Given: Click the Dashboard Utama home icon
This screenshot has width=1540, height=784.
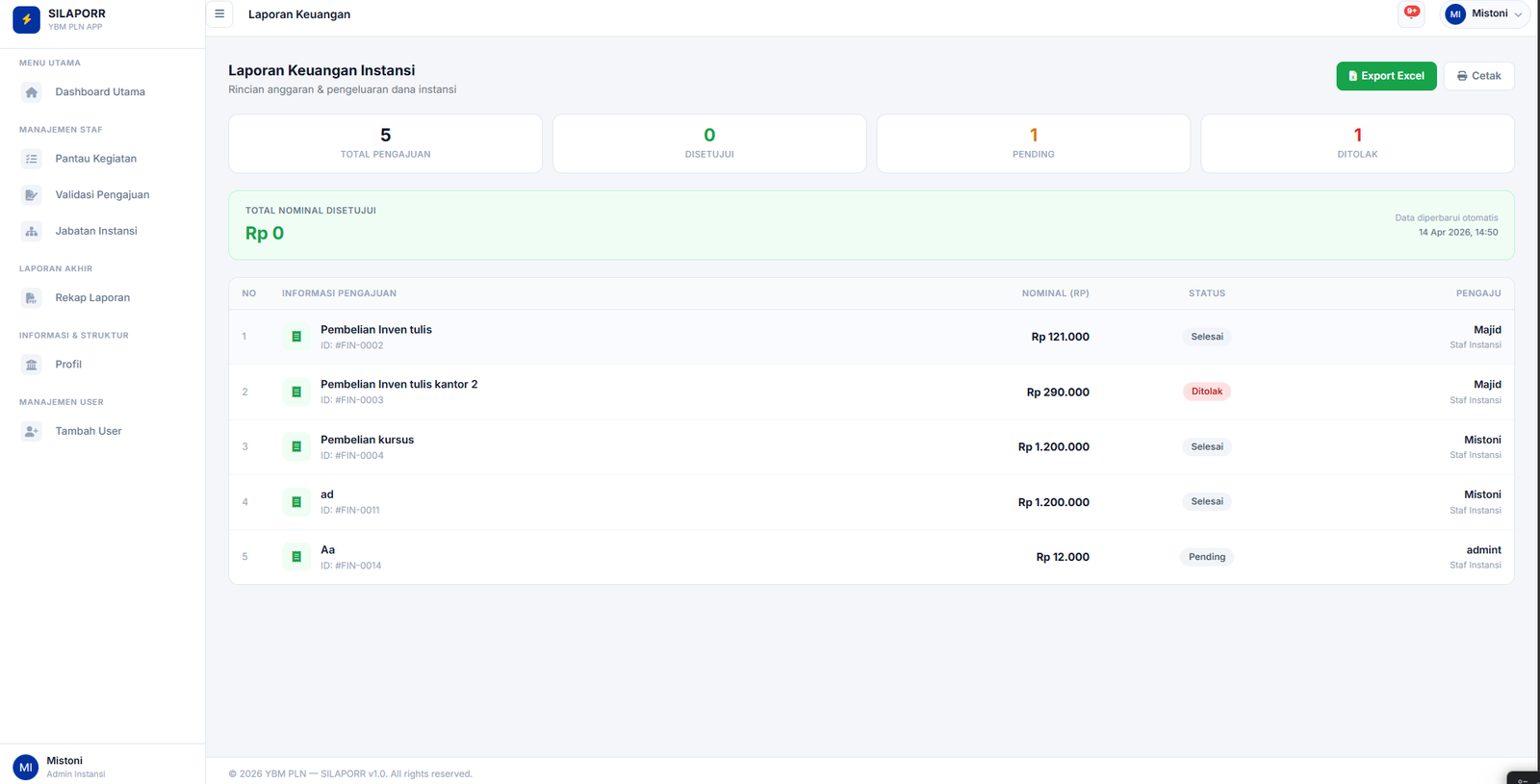Looking at the screenshot, I should (x=32, y=92).
